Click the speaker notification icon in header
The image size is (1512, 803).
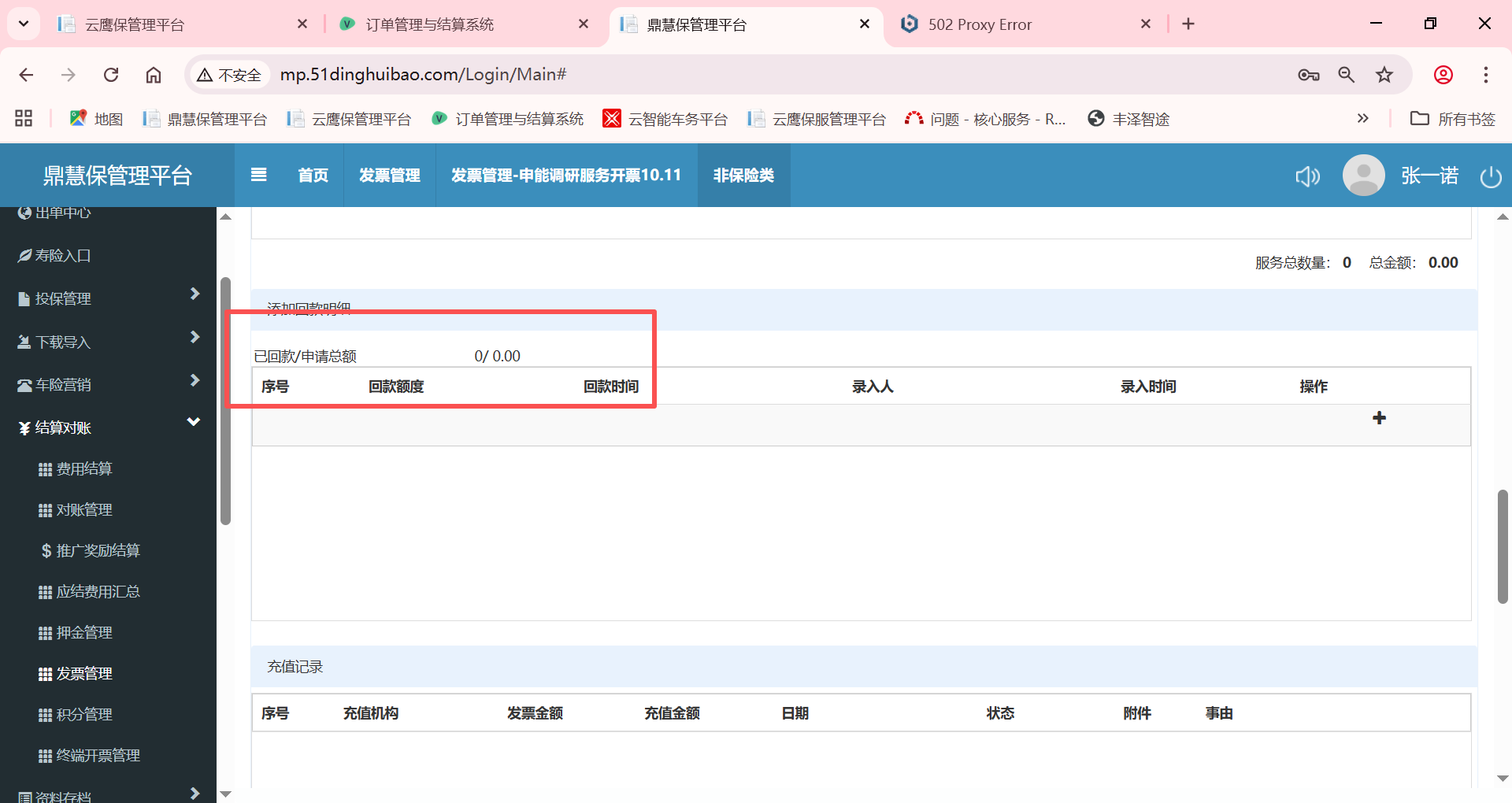1307,176
